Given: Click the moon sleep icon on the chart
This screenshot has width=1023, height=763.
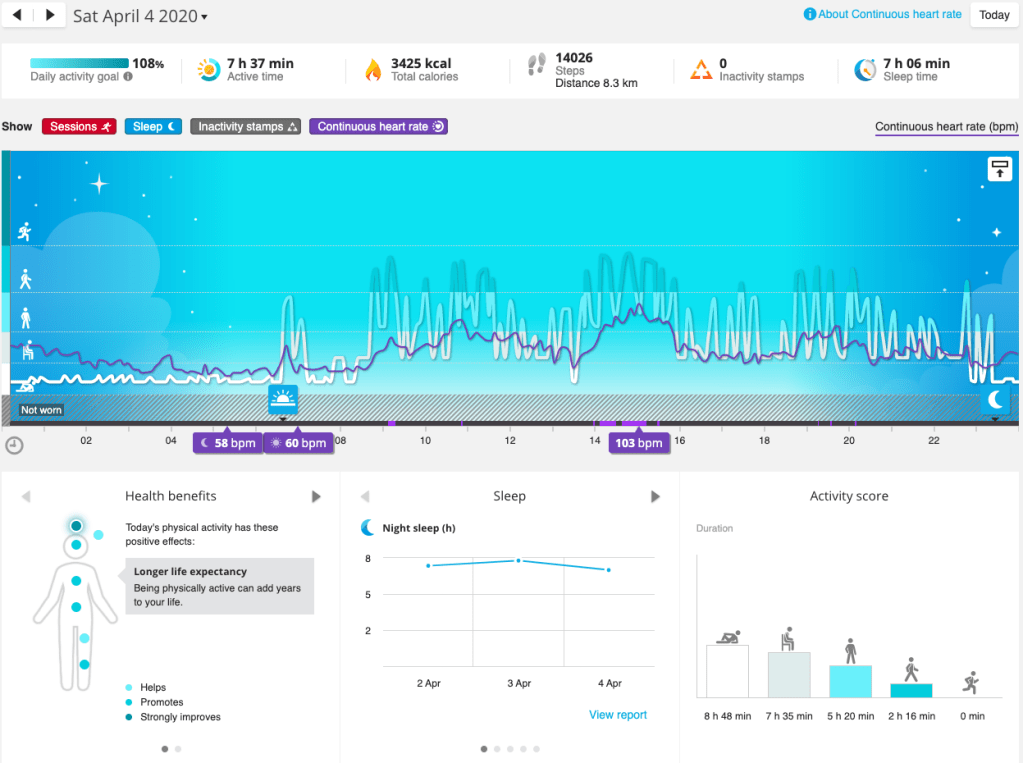Looking at the screenshot, I should click(996, 400).
